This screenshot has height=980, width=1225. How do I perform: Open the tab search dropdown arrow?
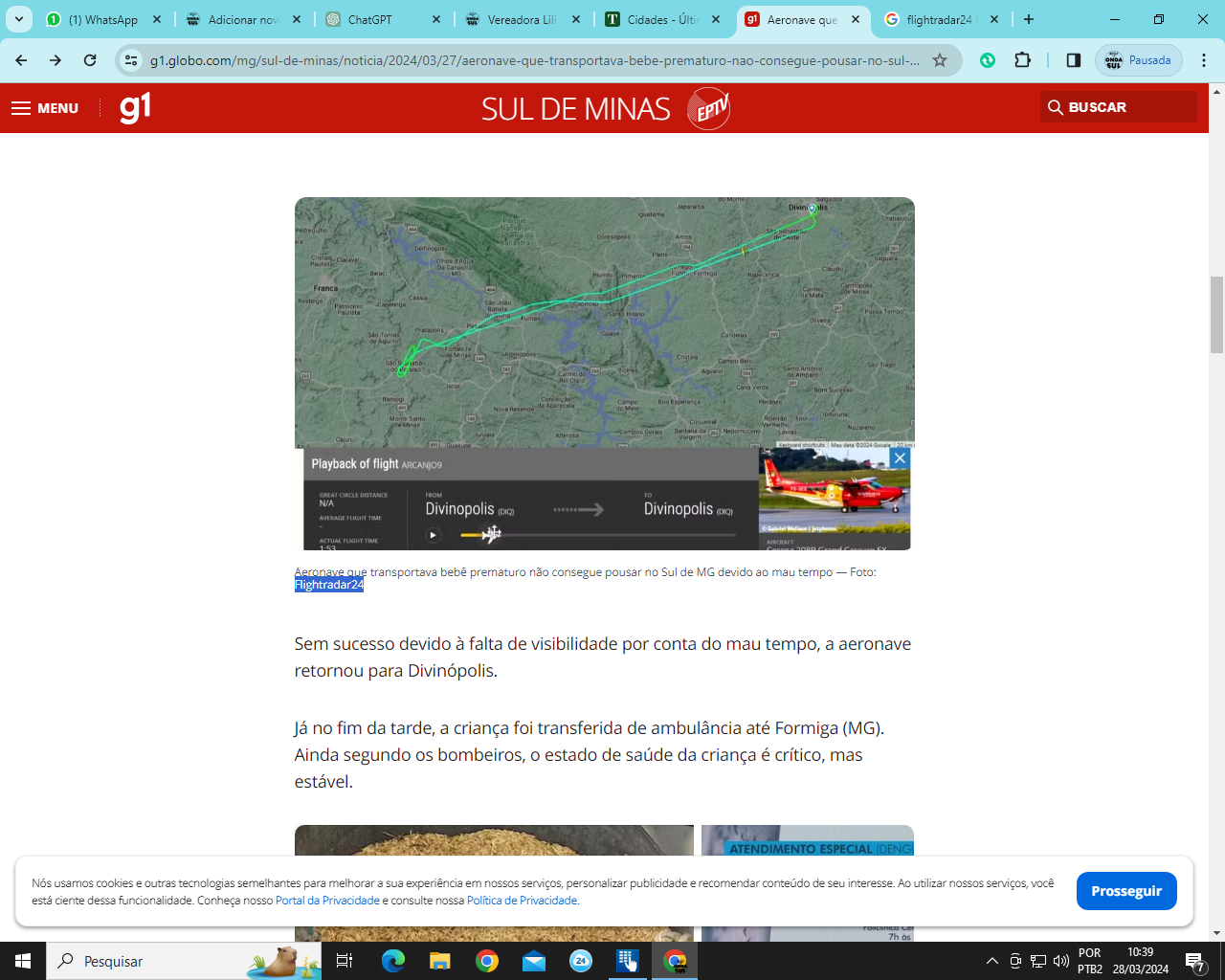click(x=18, y=19)
